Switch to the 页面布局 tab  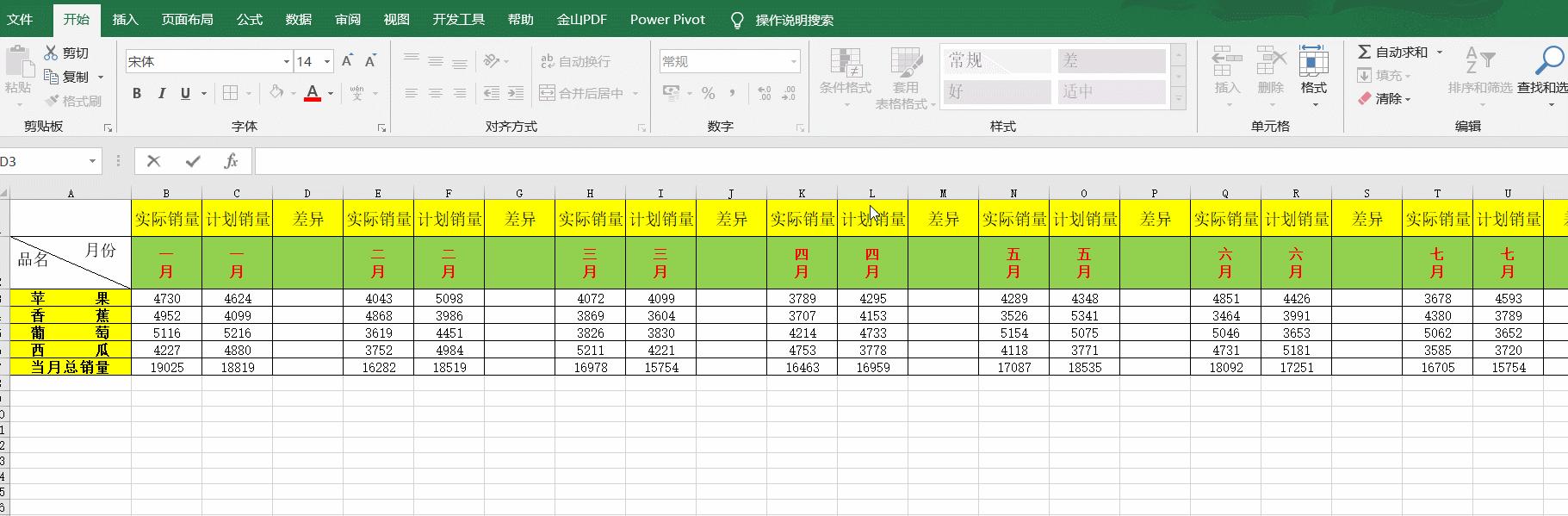tap(187, 19)
